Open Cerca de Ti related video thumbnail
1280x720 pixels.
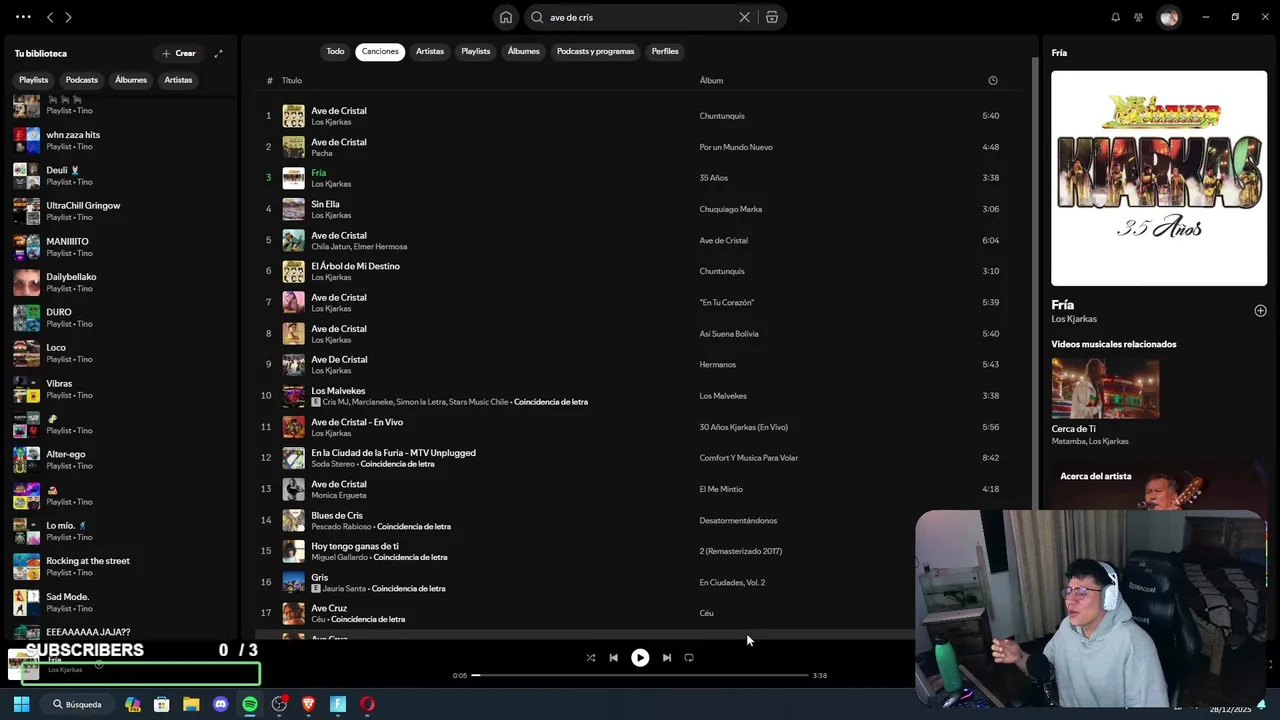(x=1105, y=388)
